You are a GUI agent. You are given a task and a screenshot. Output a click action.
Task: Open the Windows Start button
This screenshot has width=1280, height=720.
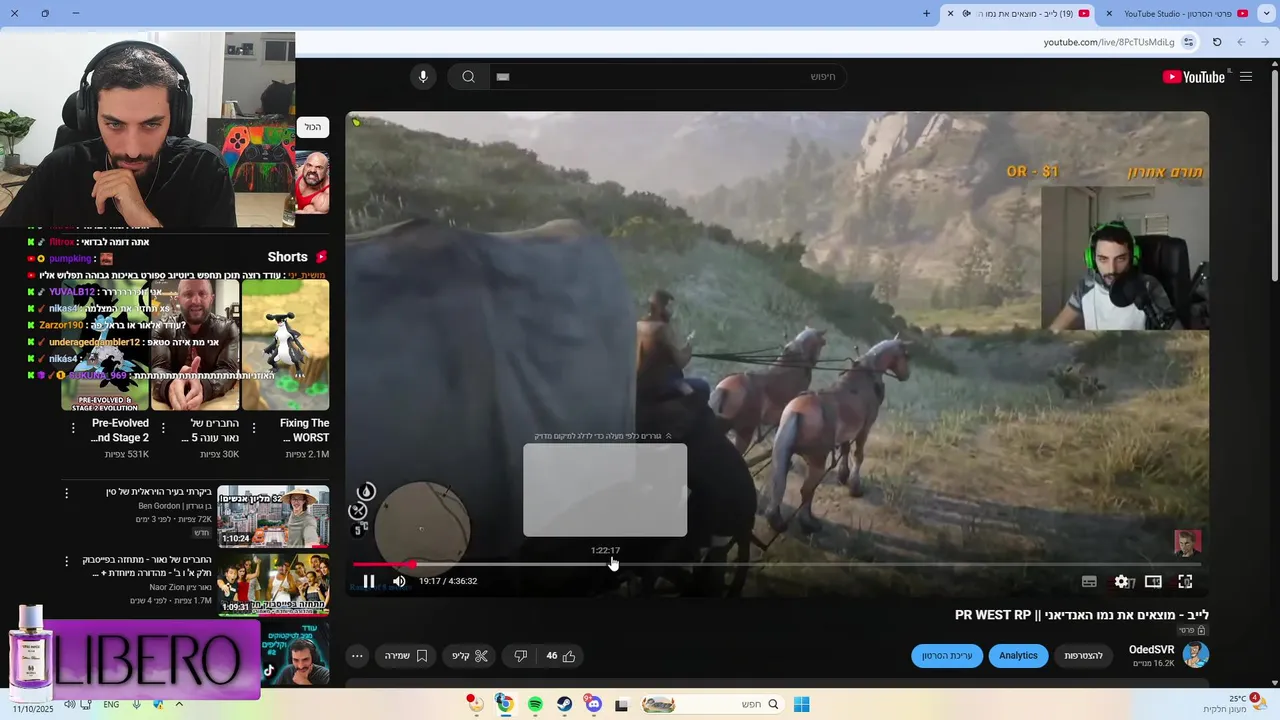(x=801, y=704)
